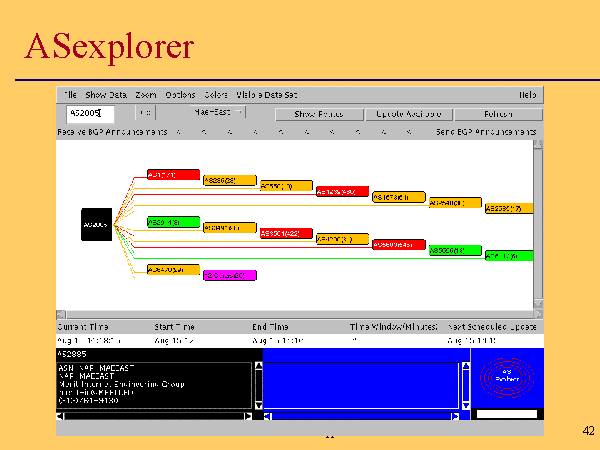Click the black info pane's vertical scrollbar
The width and height of the screenshot is (600, 450).
(x=258, y=385)
